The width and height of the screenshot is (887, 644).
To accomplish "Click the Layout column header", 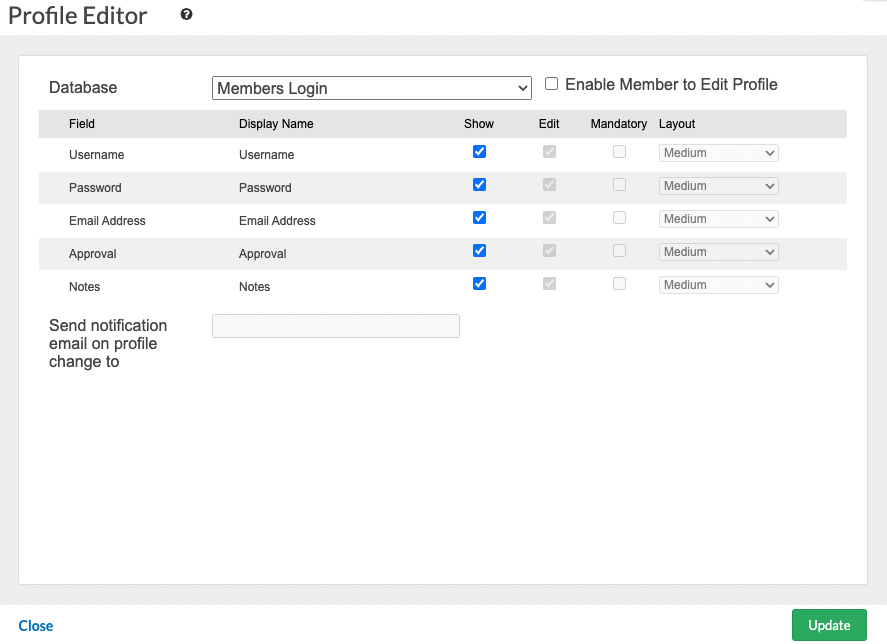I will (x=677, y=123).
